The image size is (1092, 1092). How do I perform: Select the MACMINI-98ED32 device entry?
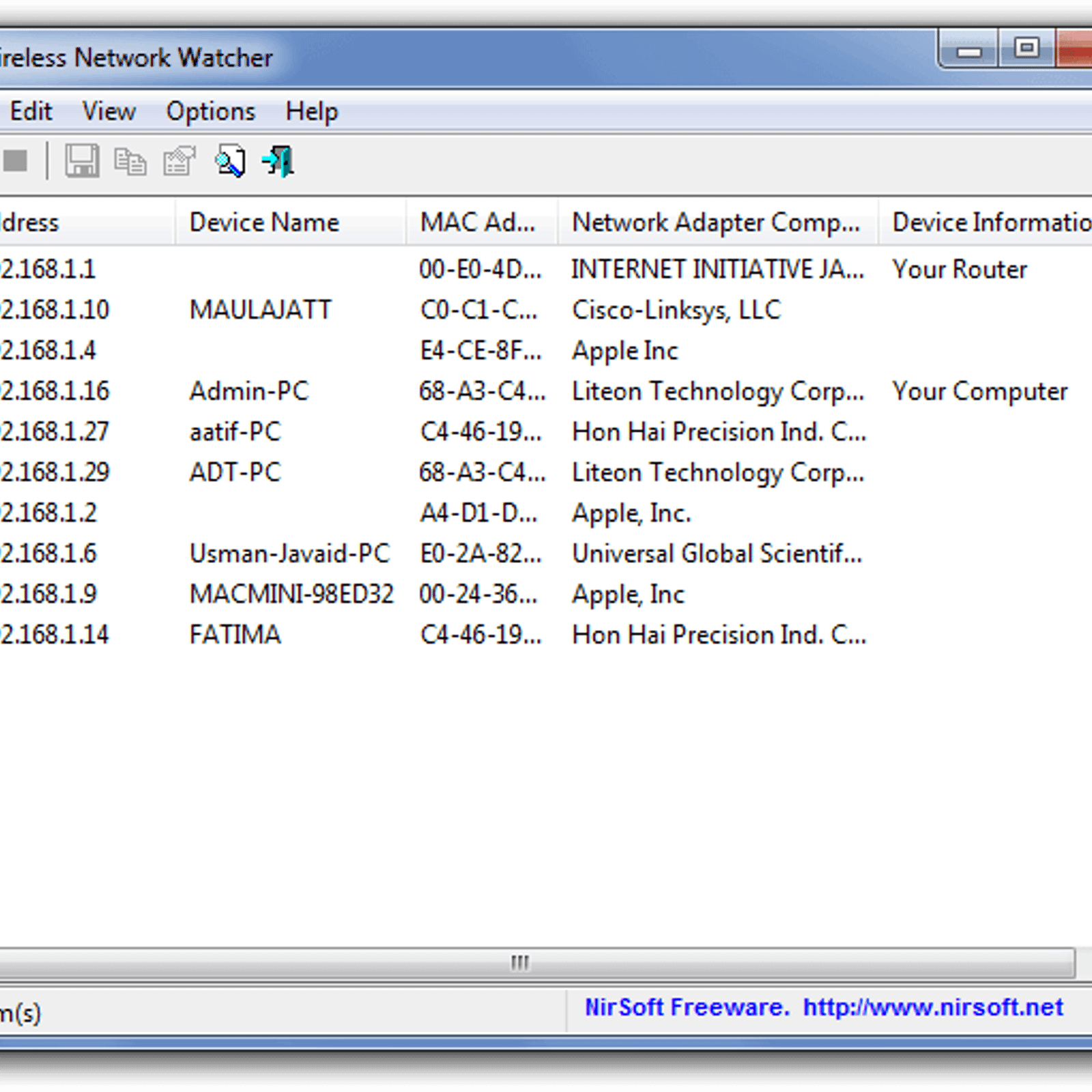click(291, 594)
